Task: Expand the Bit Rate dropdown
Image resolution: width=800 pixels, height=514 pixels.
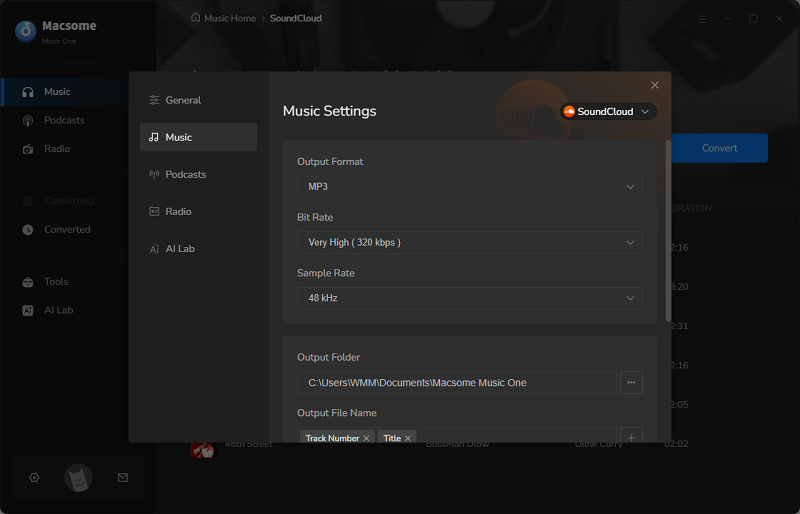Action: [469, 242]
